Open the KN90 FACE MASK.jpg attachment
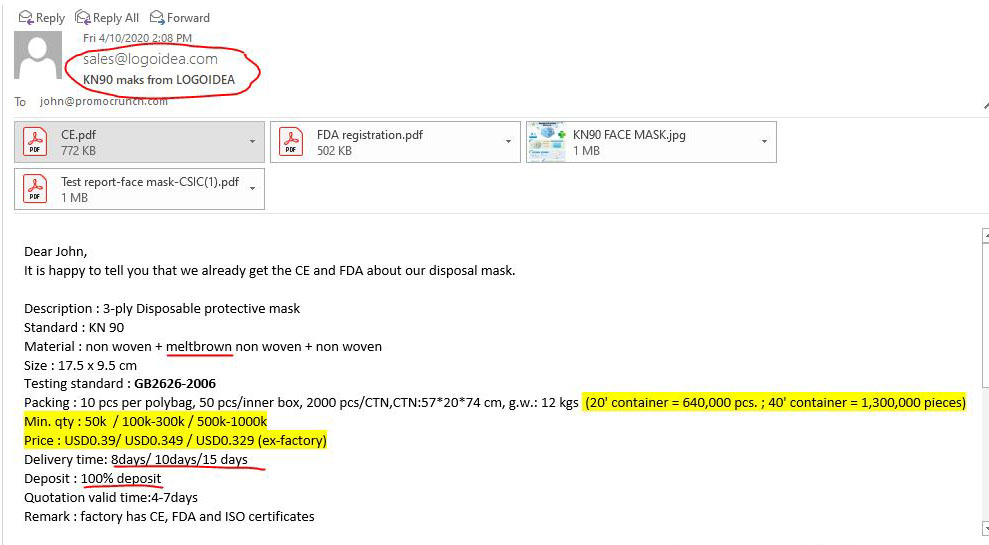 652,142
